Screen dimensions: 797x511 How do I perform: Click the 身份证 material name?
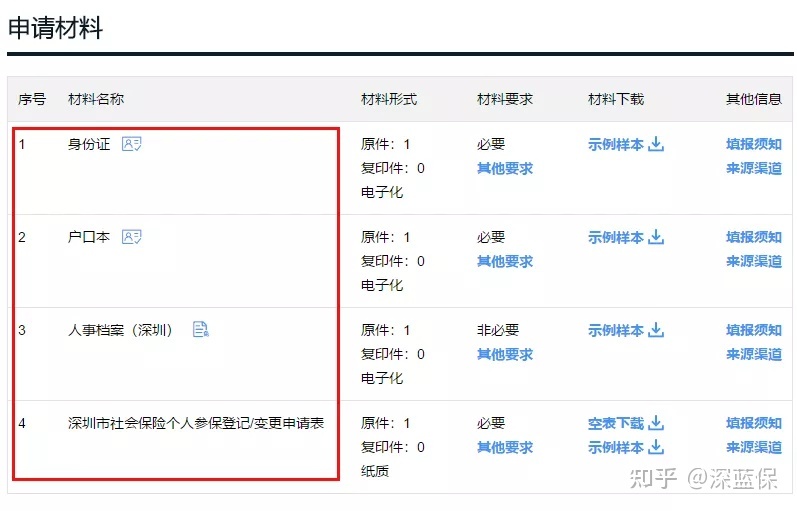click(x=89, y=144)
